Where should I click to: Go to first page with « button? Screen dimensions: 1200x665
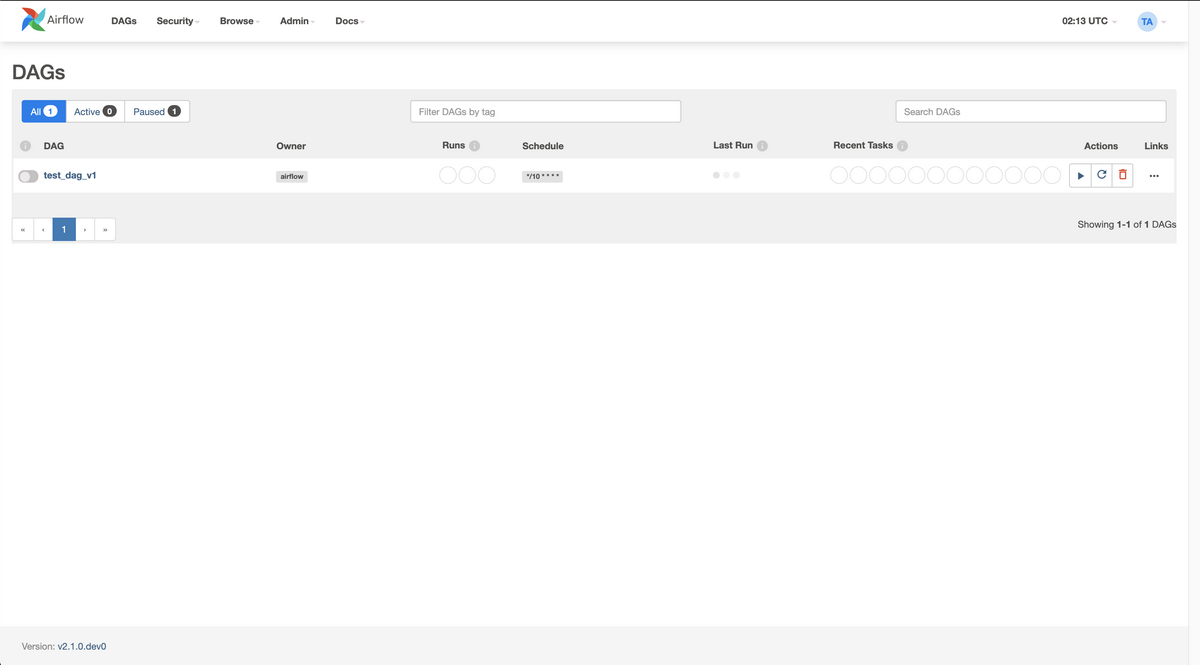coord(22,230)
